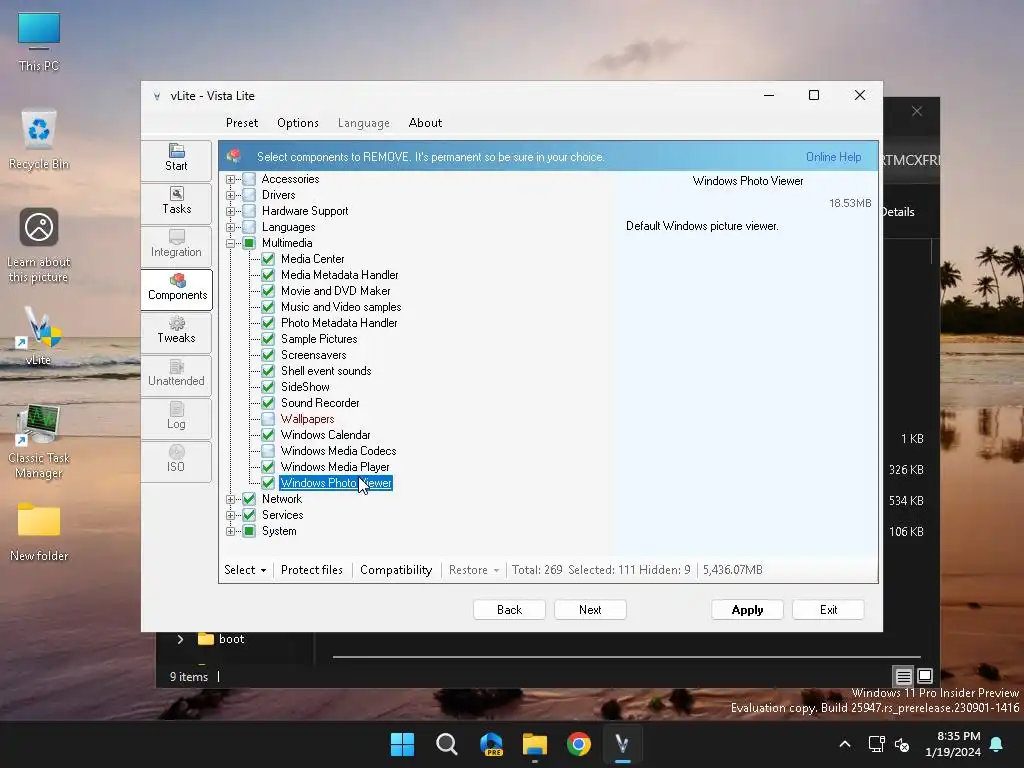Click the Compatibility toolbar item
1024x768 pixels.
396,570
